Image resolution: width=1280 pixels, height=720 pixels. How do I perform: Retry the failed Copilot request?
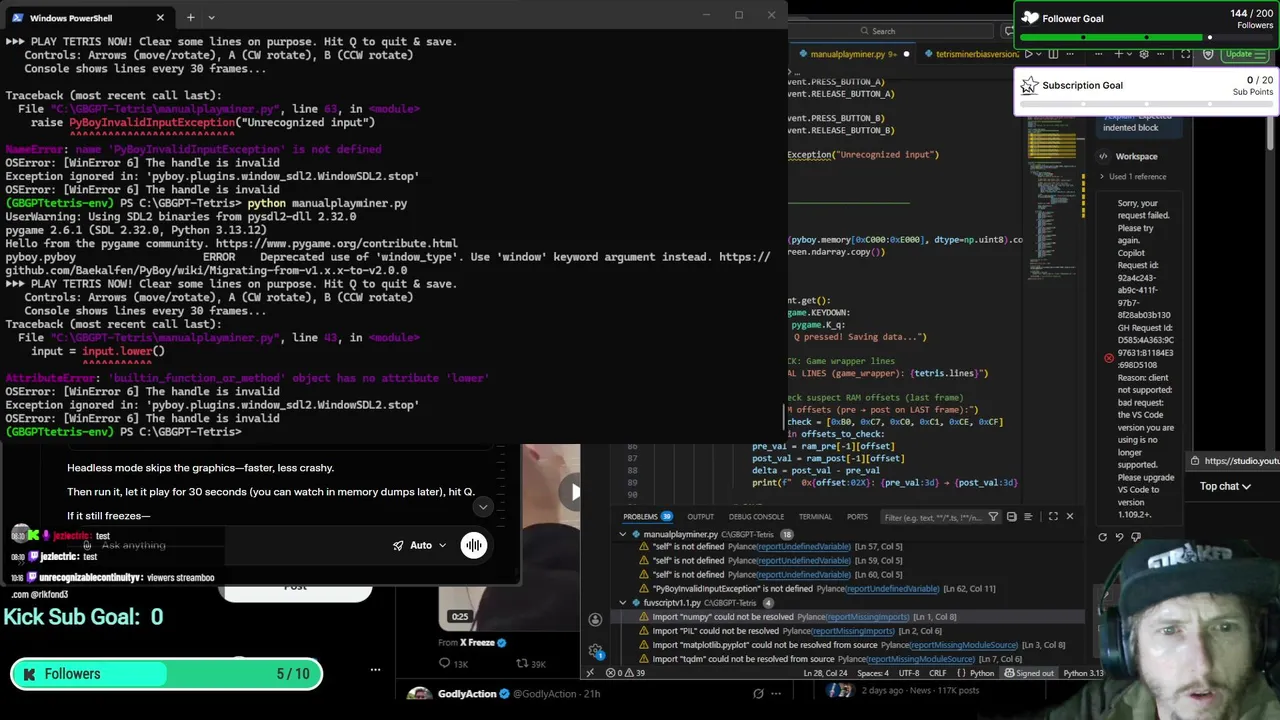1103,537
